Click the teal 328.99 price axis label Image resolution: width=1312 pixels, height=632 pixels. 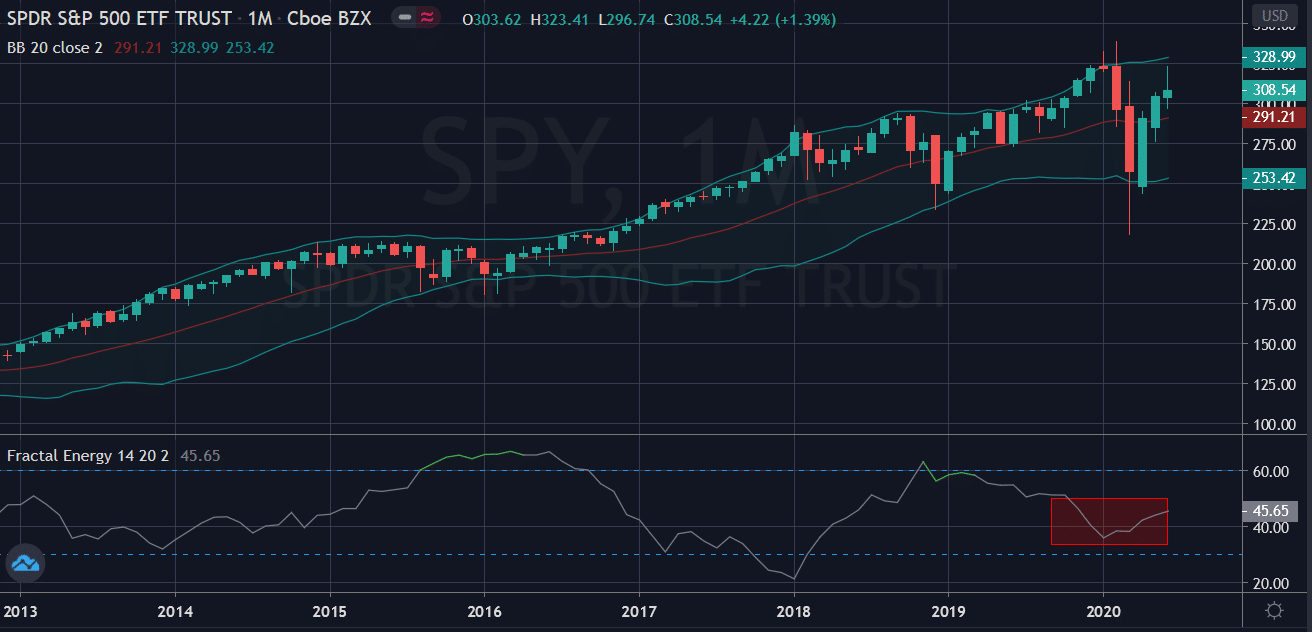point(1273,57)
